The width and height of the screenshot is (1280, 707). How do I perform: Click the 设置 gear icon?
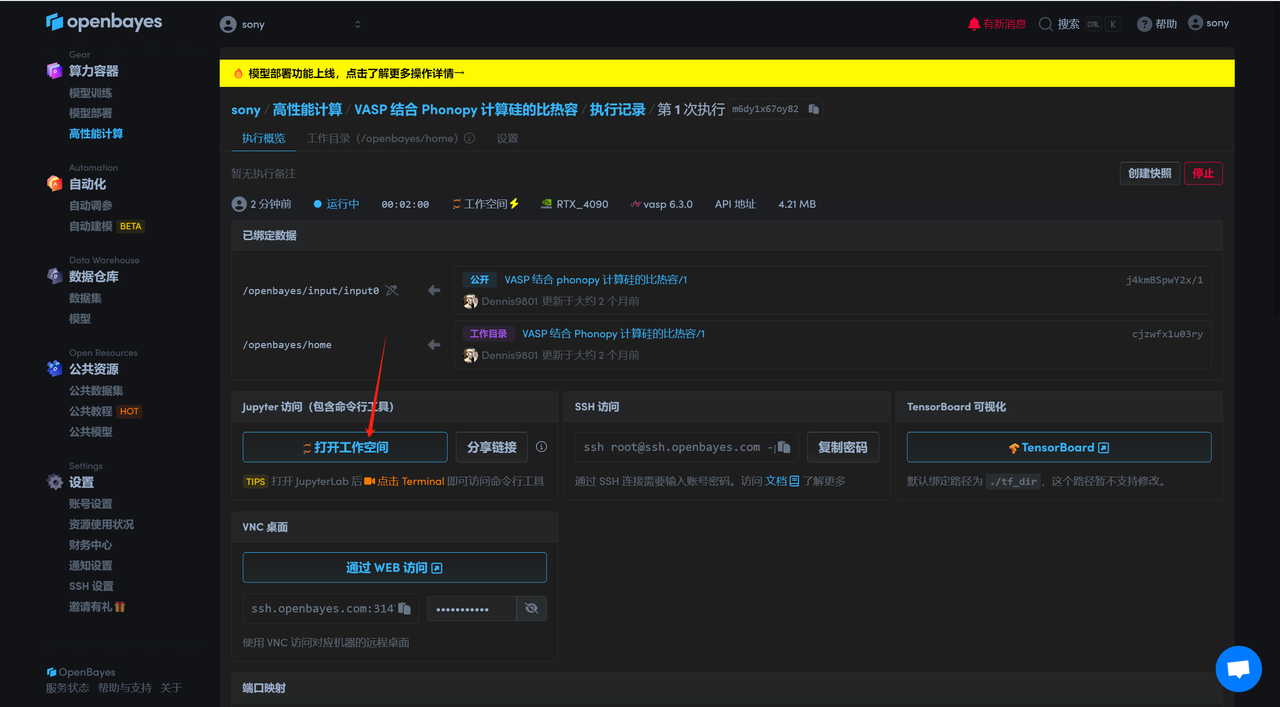[54, 482]
